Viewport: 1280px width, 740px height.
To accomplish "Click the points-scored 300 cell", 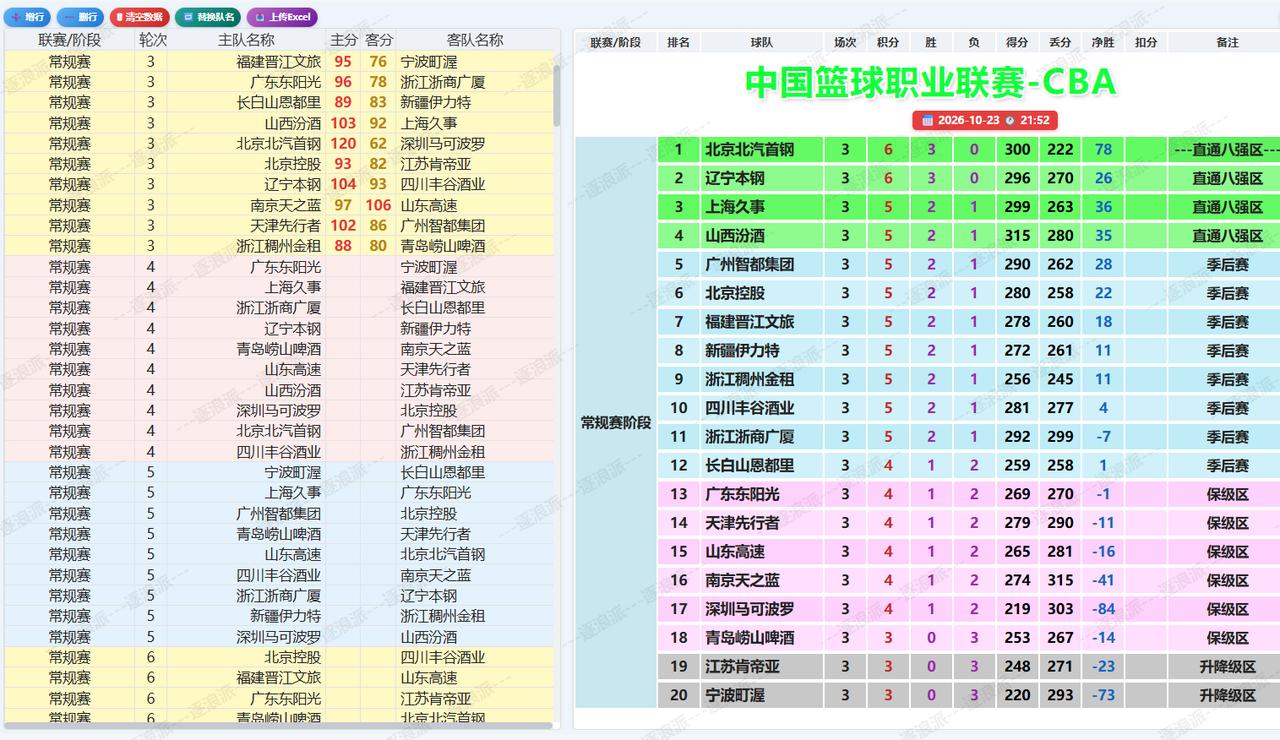I will tap(1017, 150).
